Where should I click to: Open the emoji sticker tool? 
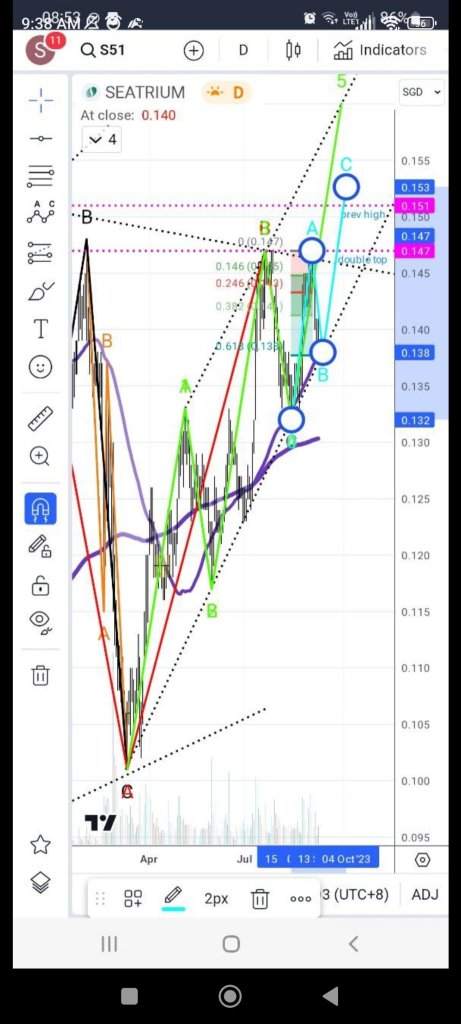pyautogui.click(x=40, y=367)
